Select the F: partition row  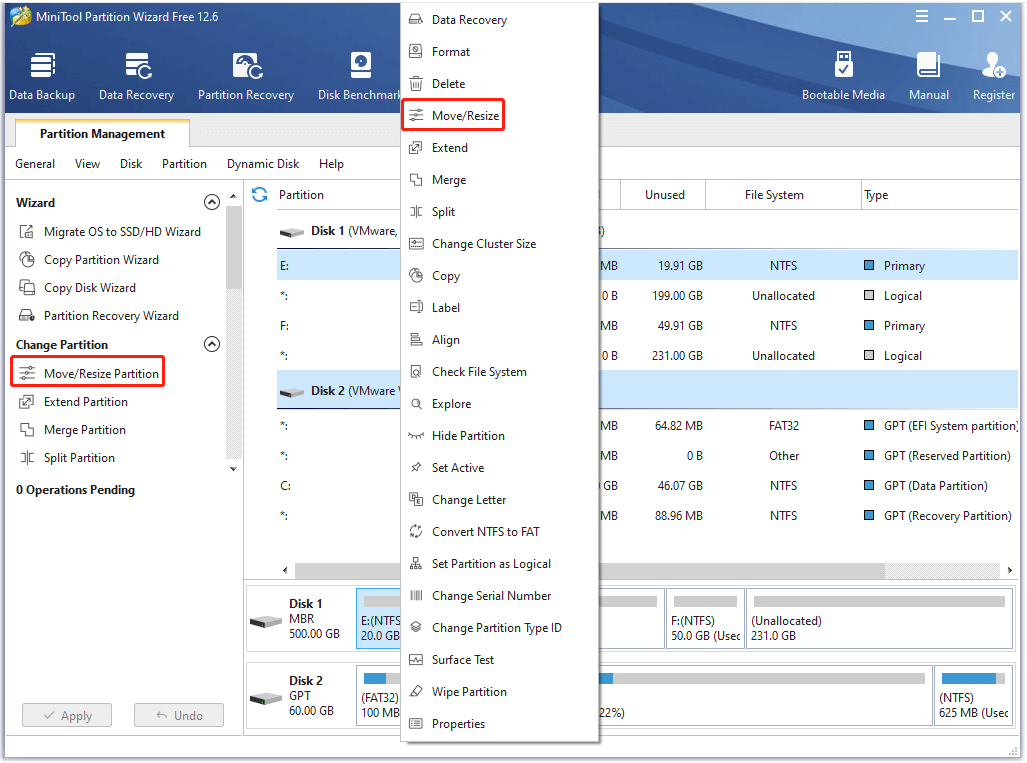pyautogui.click(x=647, y=326)
